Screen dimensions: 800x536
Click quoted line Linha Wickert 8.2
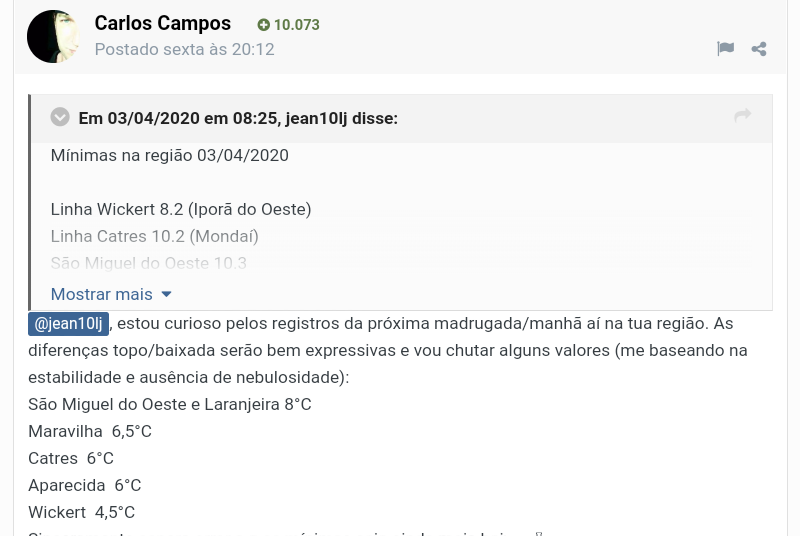tap(181, 209)
